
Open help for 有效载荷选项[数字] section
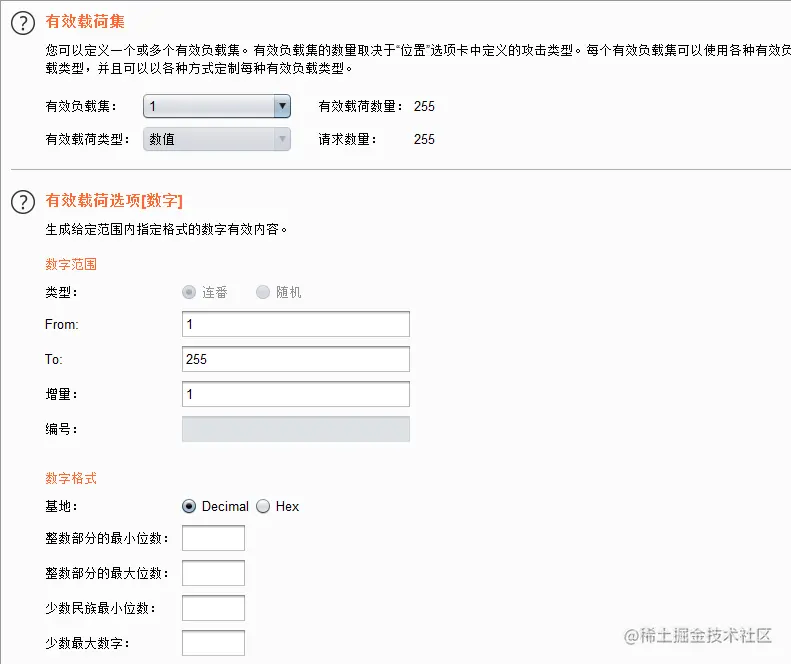point(23,202)
